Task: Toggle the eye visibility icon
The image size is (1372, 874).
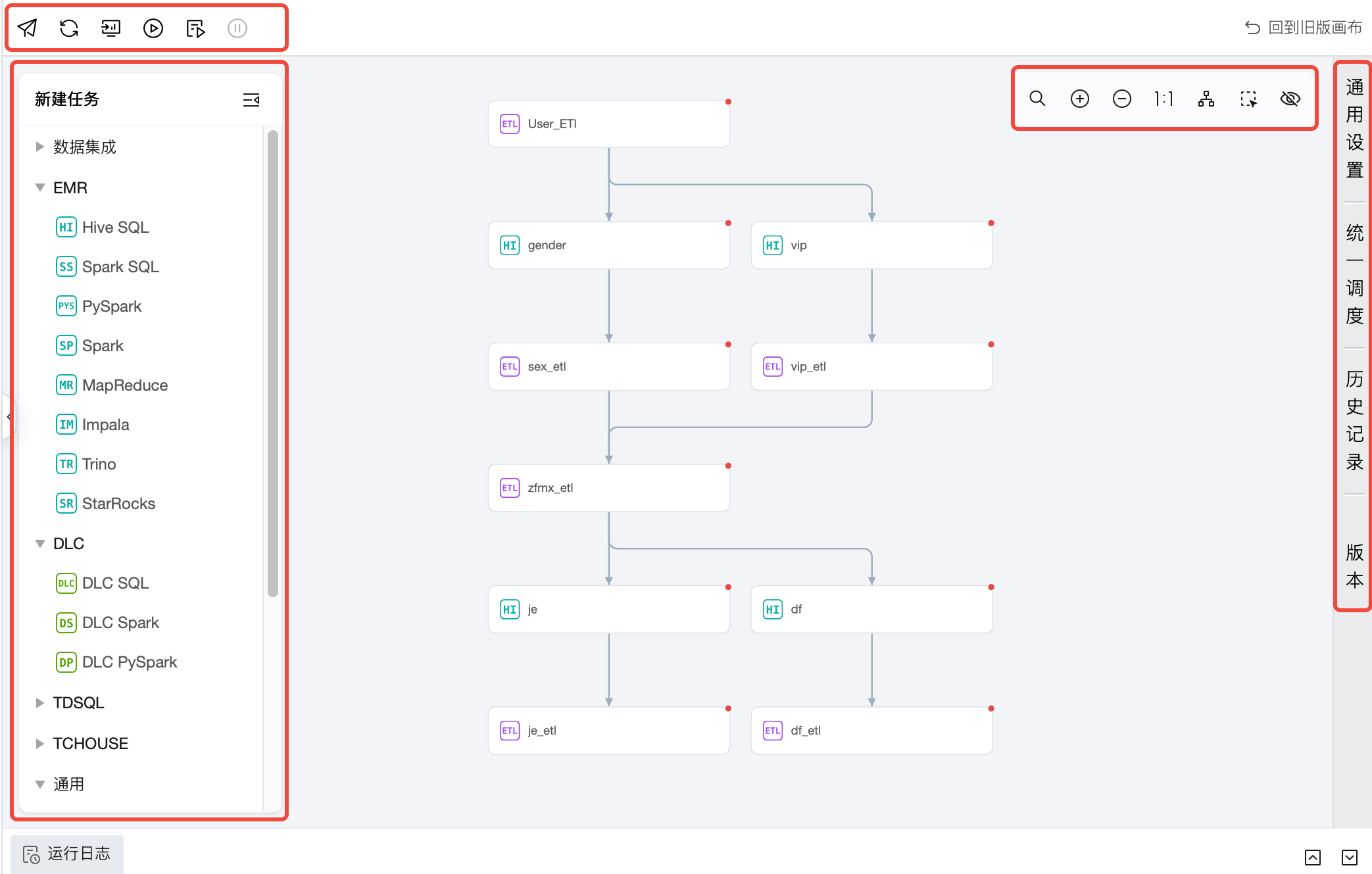Action: (1290, 99)
